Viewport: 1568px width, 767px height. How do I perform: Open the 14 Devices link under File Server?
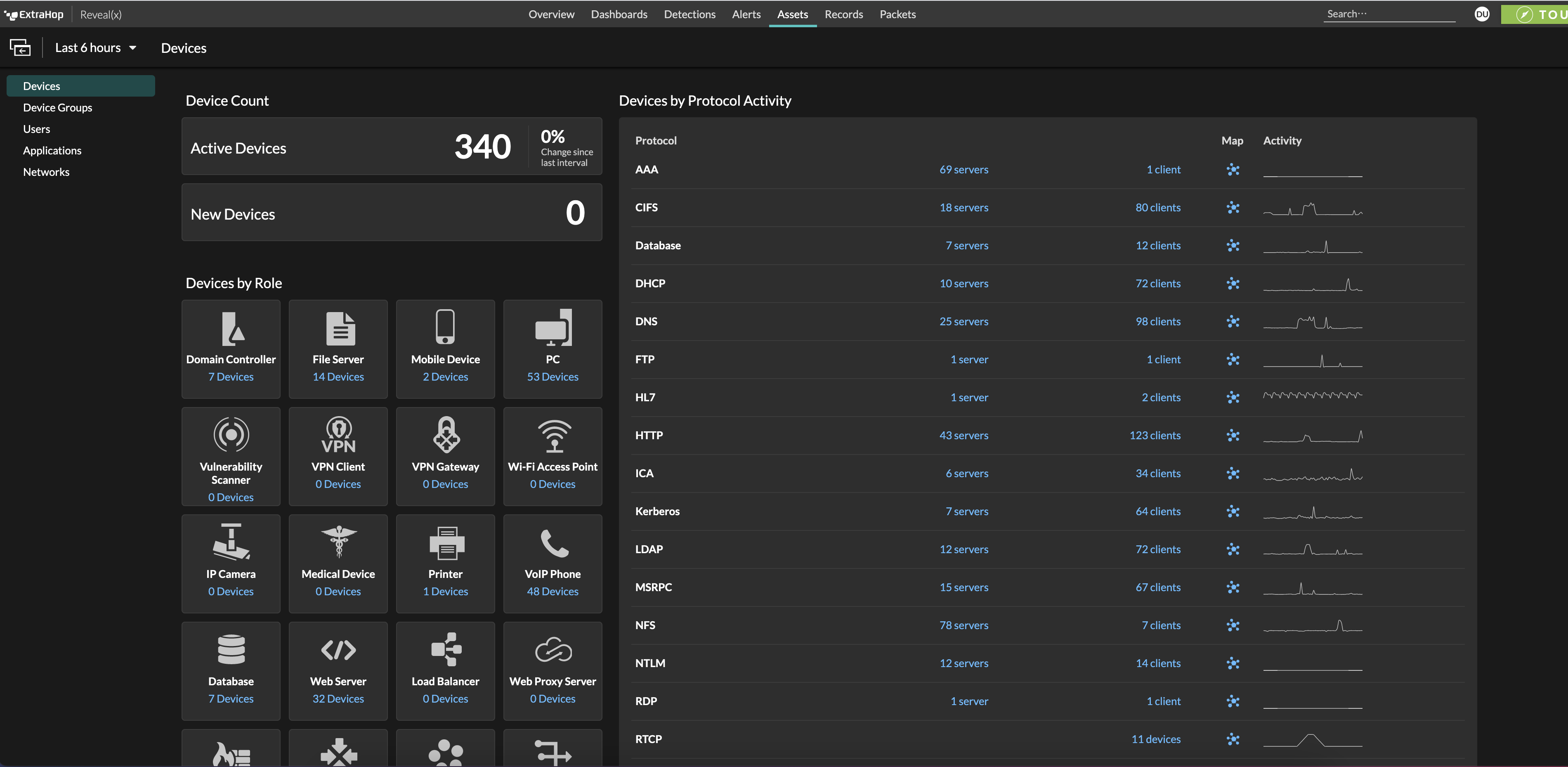338,377
